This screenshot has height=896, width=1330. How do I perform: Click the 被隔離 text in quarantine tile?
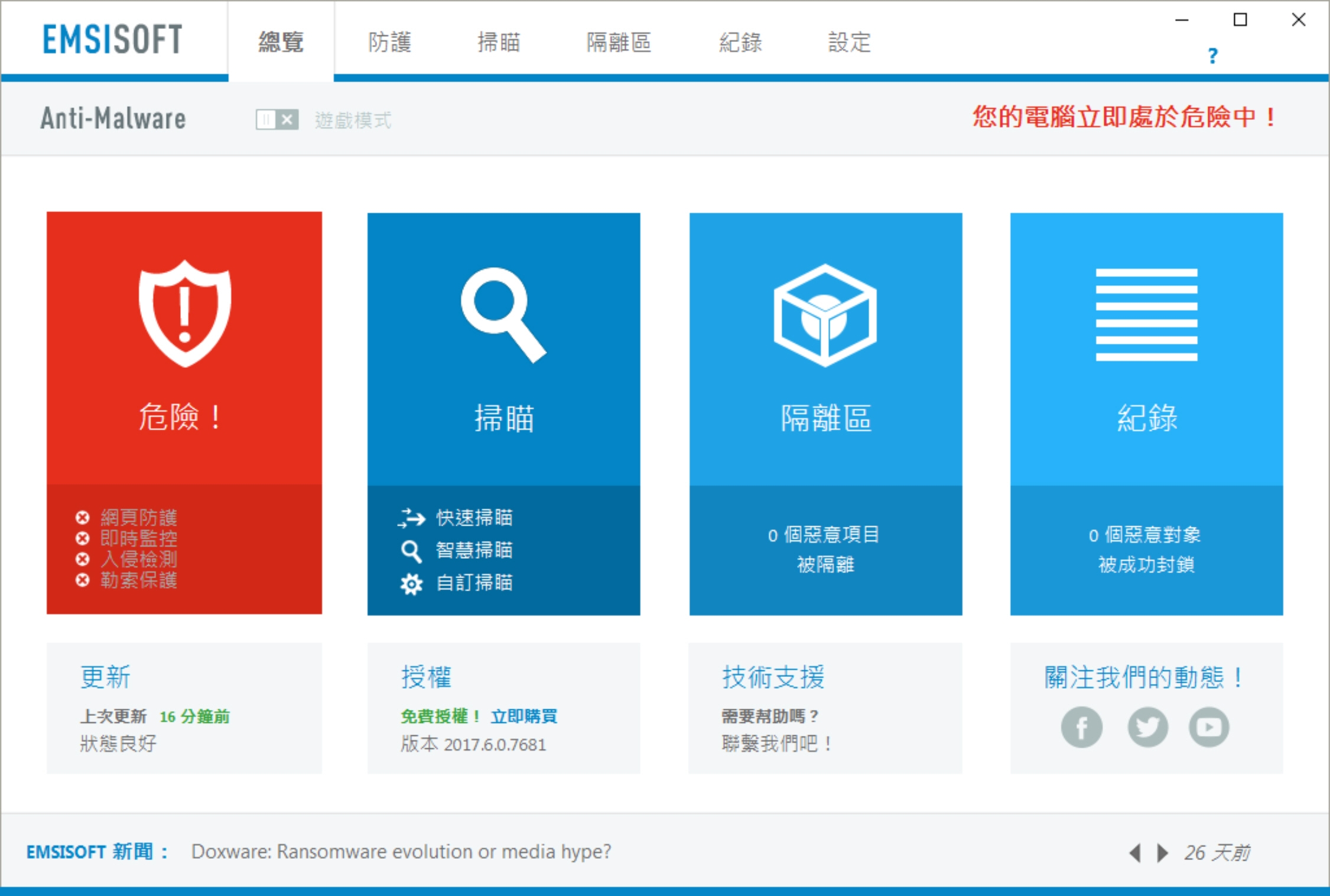(x=825, y=565)
